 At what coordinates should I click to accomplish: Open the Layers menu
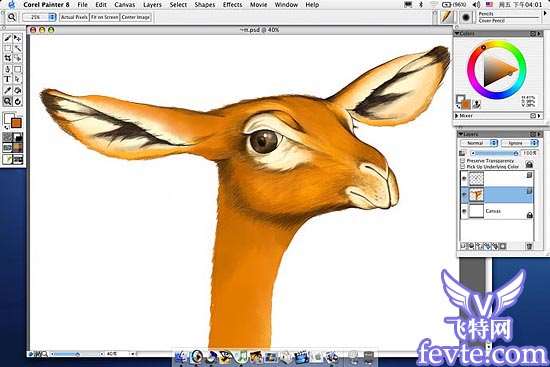(152, 5)
